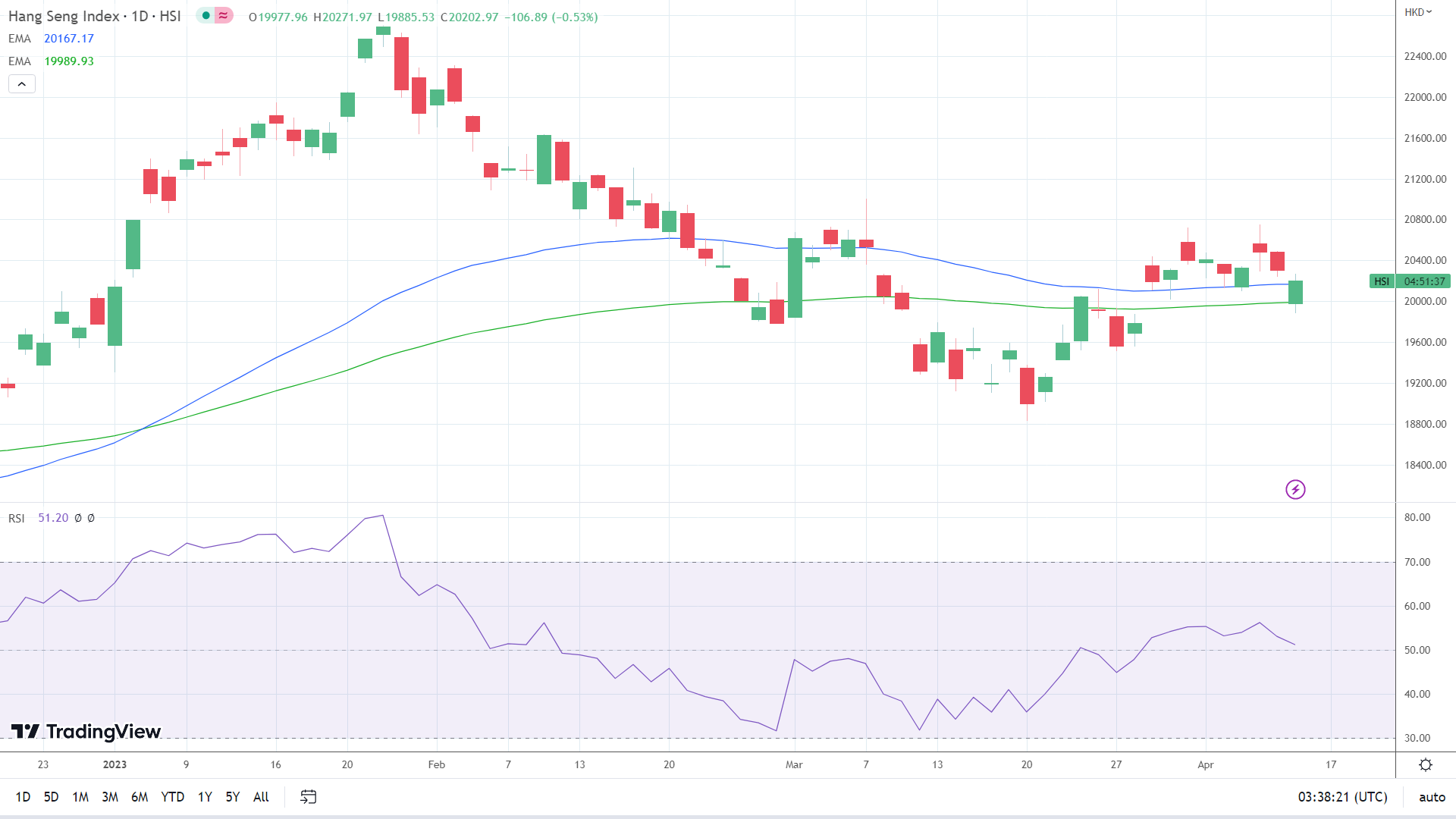Image resolution: width=1456 pixels, height=819 pixels.
Task: Select the 5Y time range
Action: point(233,797)
